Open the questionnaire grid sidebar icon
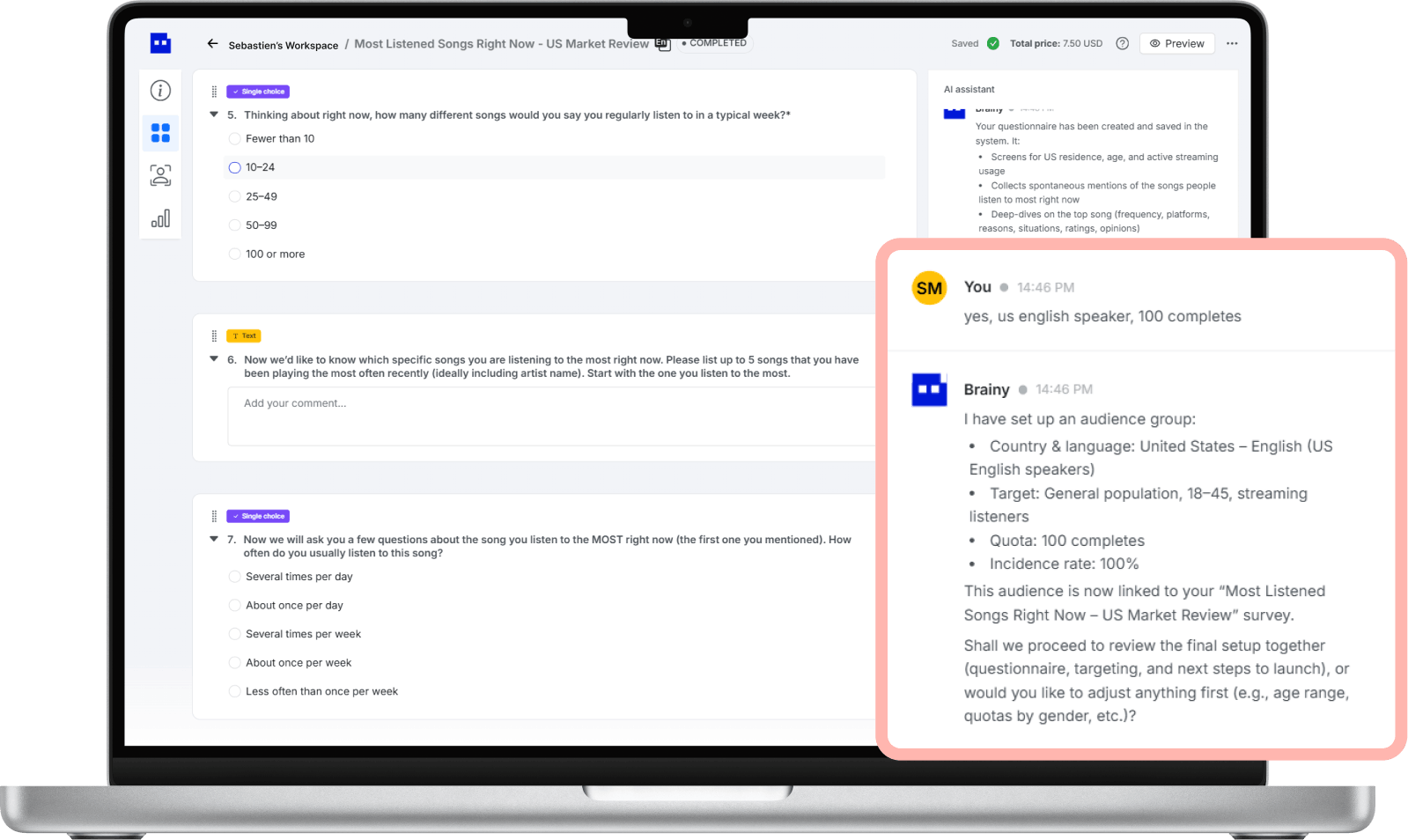The image size is (1408, 840). coord(160,133)
